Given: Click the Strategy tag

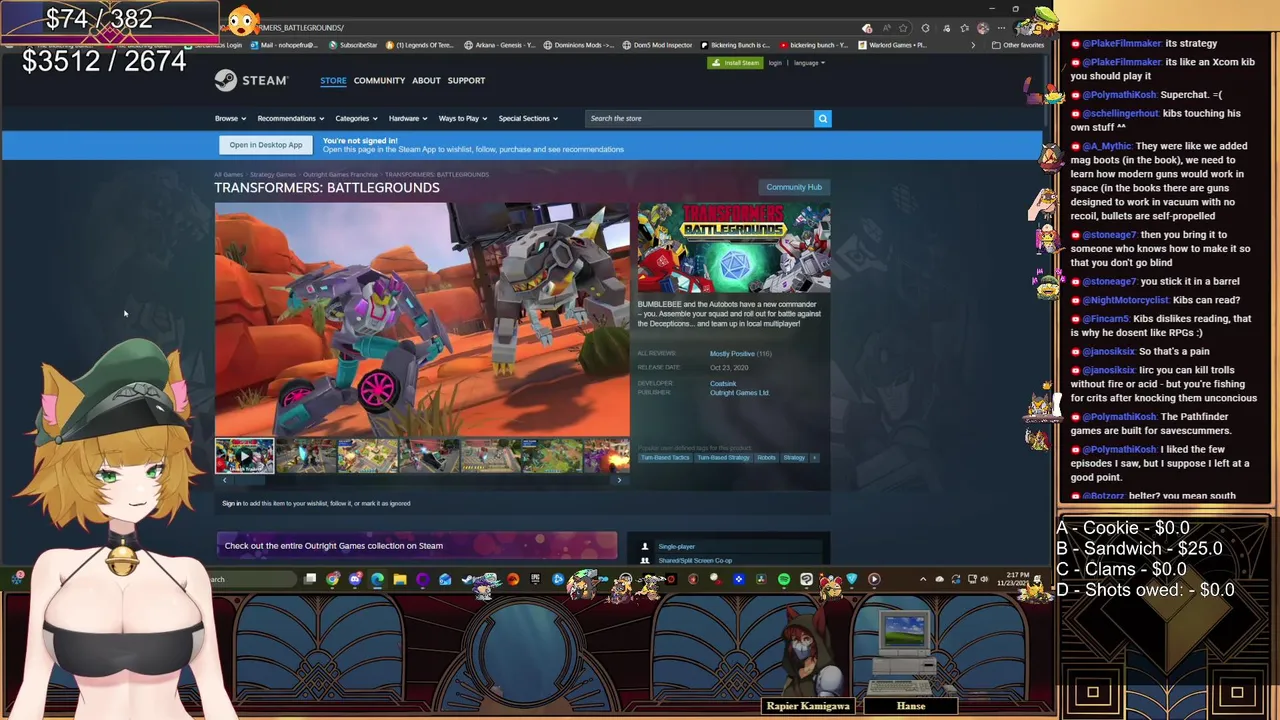Looking at the screenshot, I should coord(794,458).
